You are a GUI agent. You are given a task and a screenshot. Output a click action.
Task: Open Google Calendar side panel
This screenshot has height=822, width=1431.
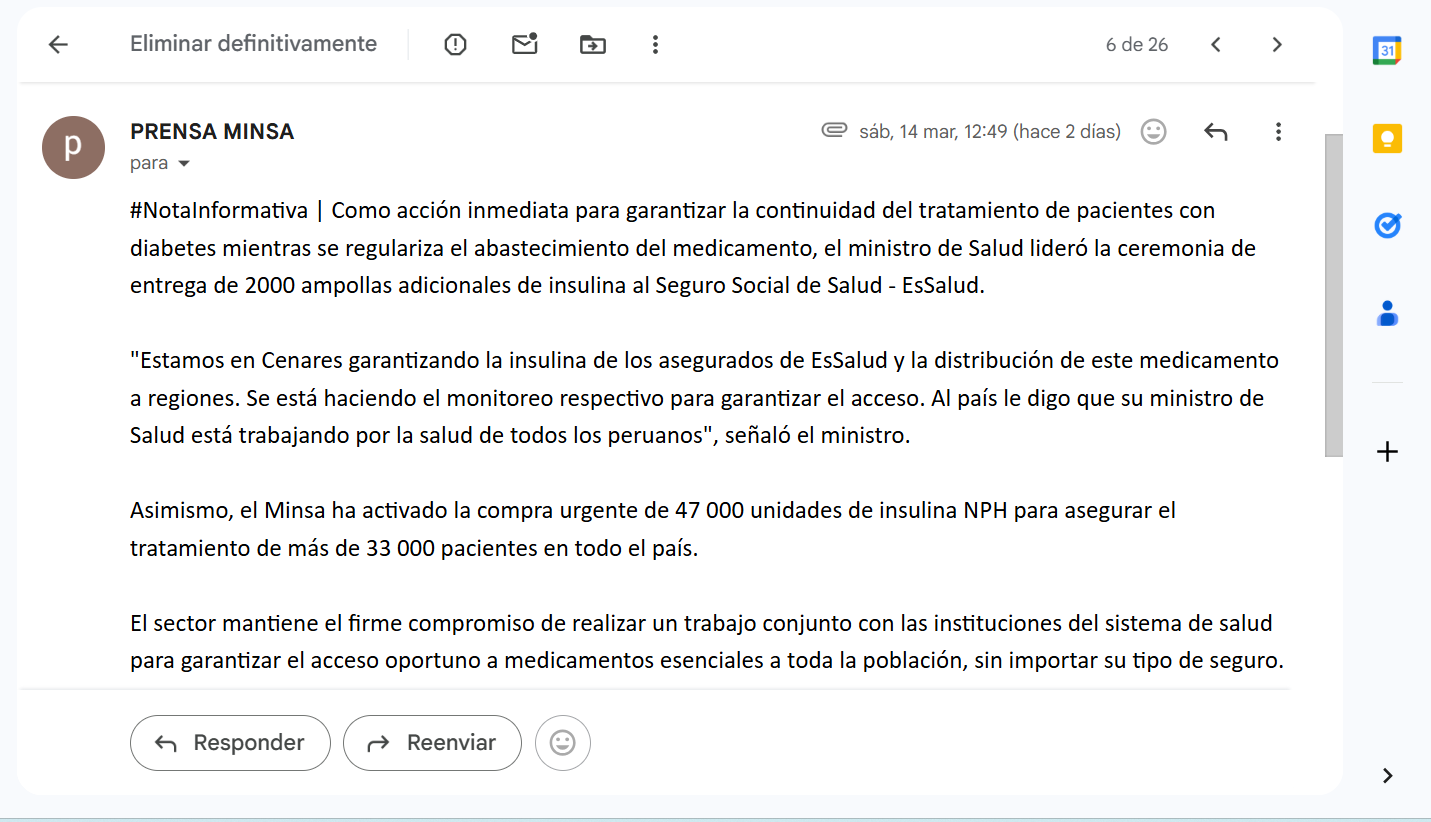pyautogui.click(x=1386, y=51)
